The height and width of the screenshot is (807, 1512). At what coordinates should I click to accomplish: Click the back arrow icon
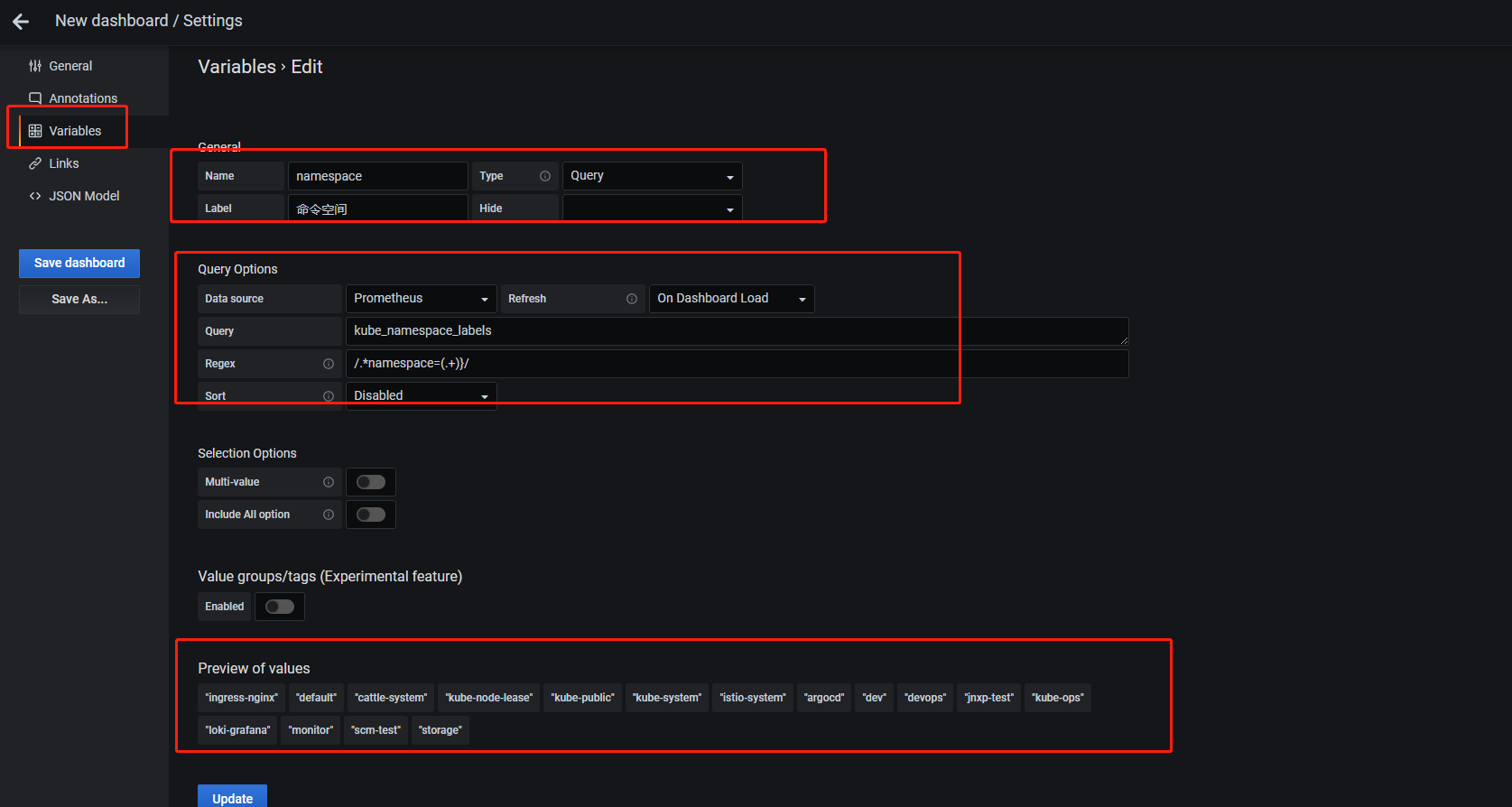[21, 21]
